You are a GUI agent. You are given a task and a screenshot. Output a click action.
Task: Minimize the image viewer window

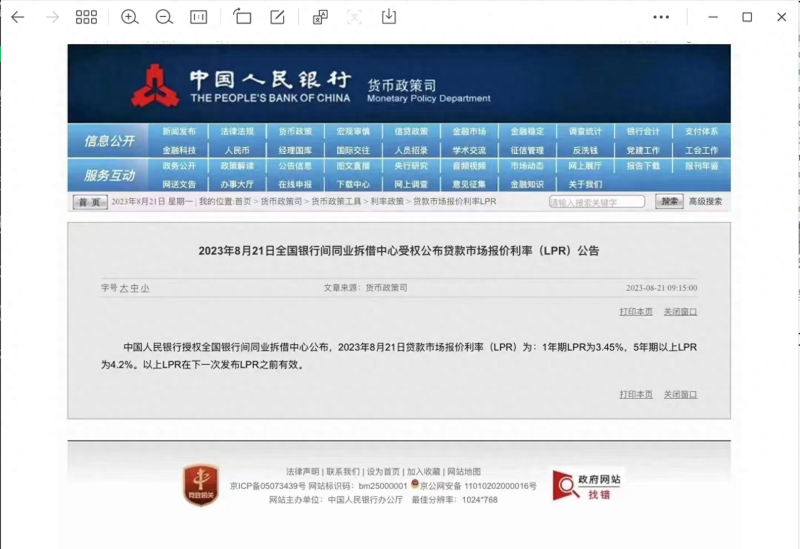(713, 17)
